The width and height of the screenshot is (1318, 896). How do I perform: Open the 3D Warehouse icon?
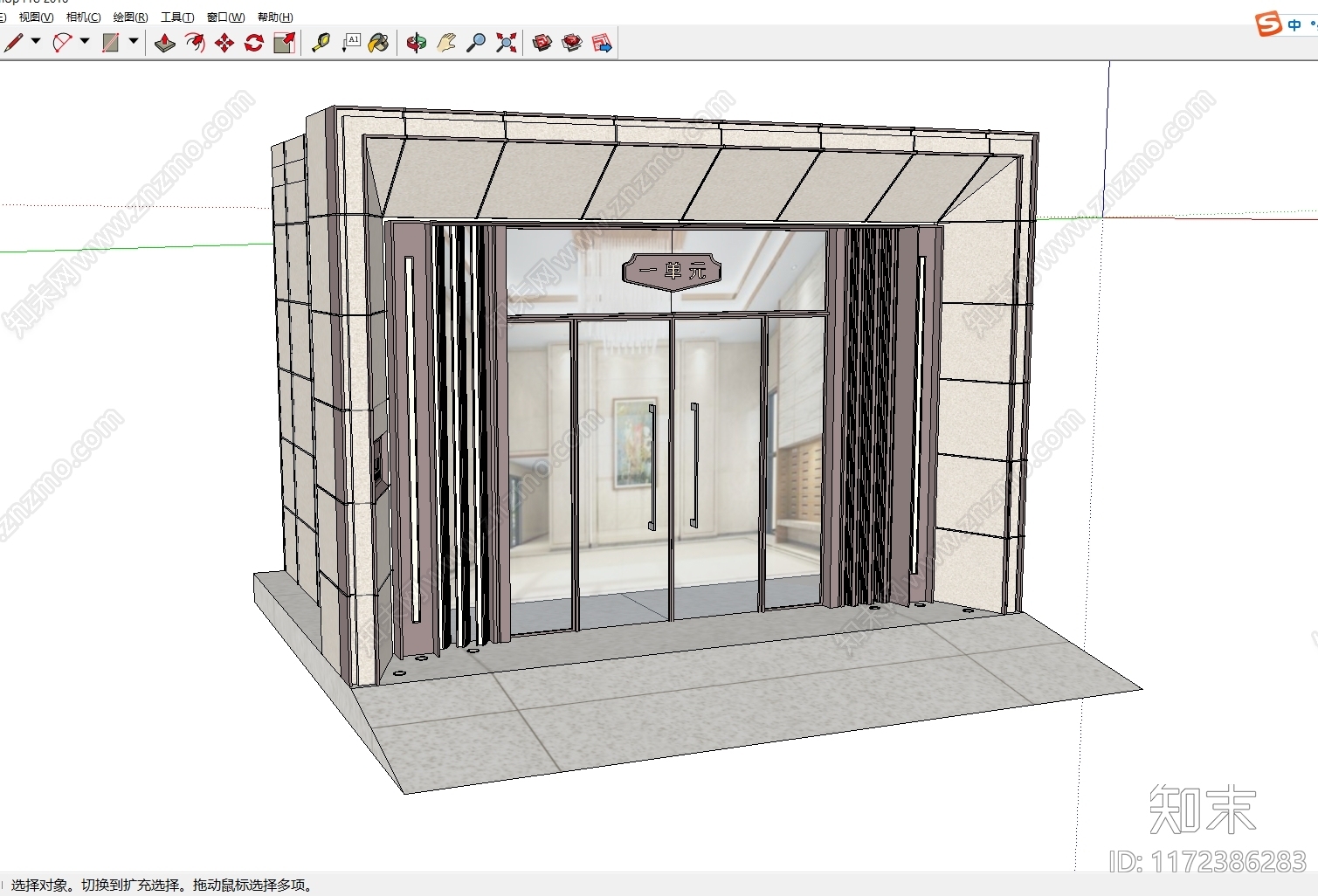(542, 43)
